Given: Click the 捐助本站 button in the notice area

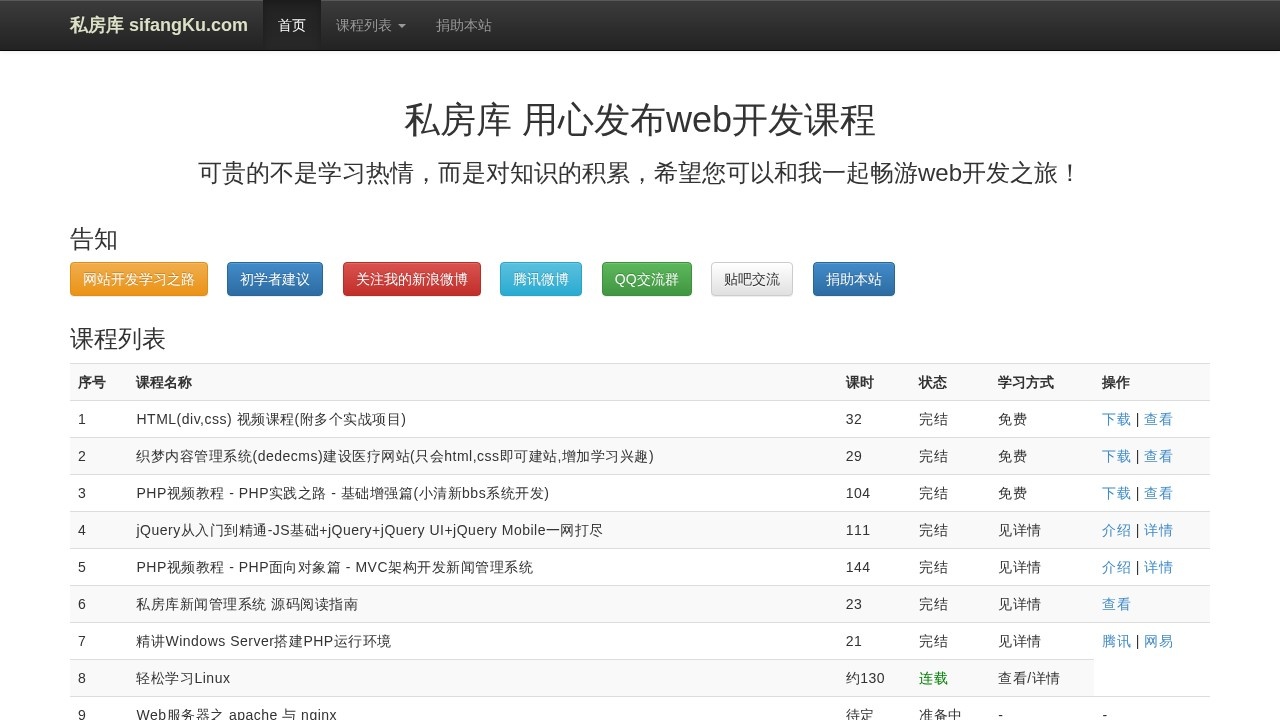Looking at the screenshot, I should pyautogui.click(x=853, y=279).
